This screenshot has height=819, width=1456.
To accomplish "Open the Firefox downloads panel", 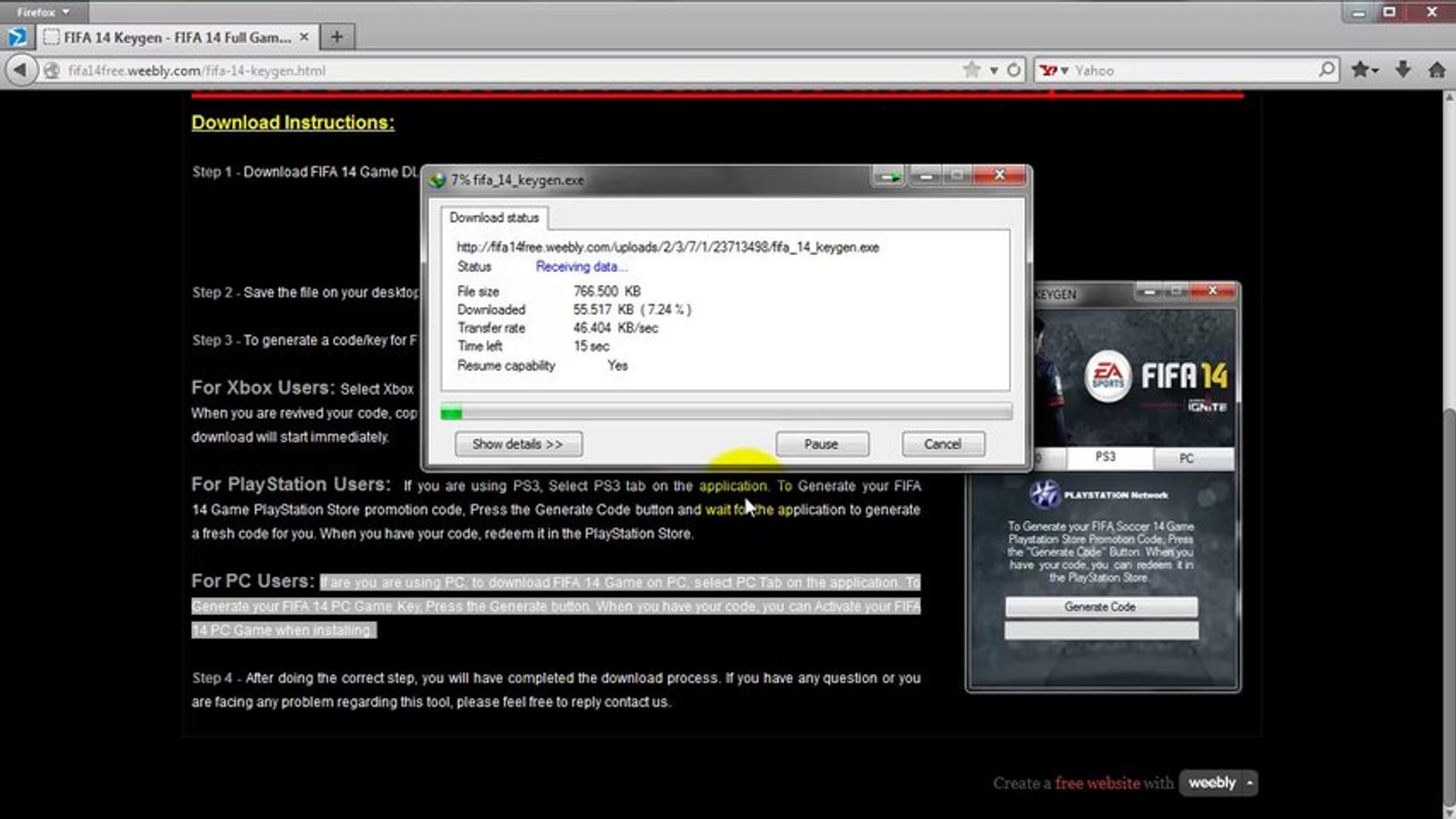I will click(1403, 70).
